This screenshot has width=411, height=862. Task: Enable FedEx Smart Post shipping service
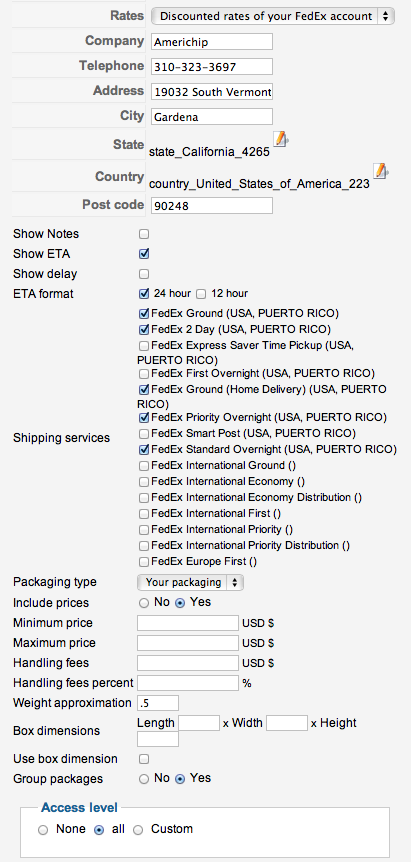[143, 434]
